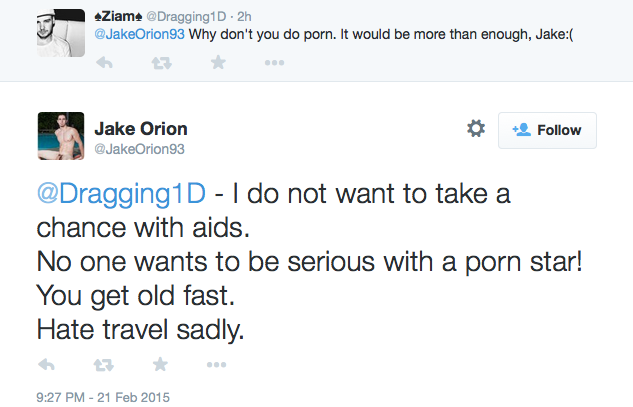Open the @JakeOrion93 mention in Ziam's tweet
Image resolution: width=633 pixels, height=407 pixels.
[x=139, y=34]
